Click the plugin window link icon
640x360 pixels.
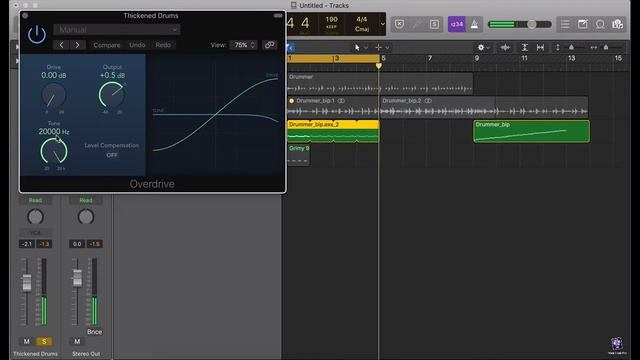(269, 45)
